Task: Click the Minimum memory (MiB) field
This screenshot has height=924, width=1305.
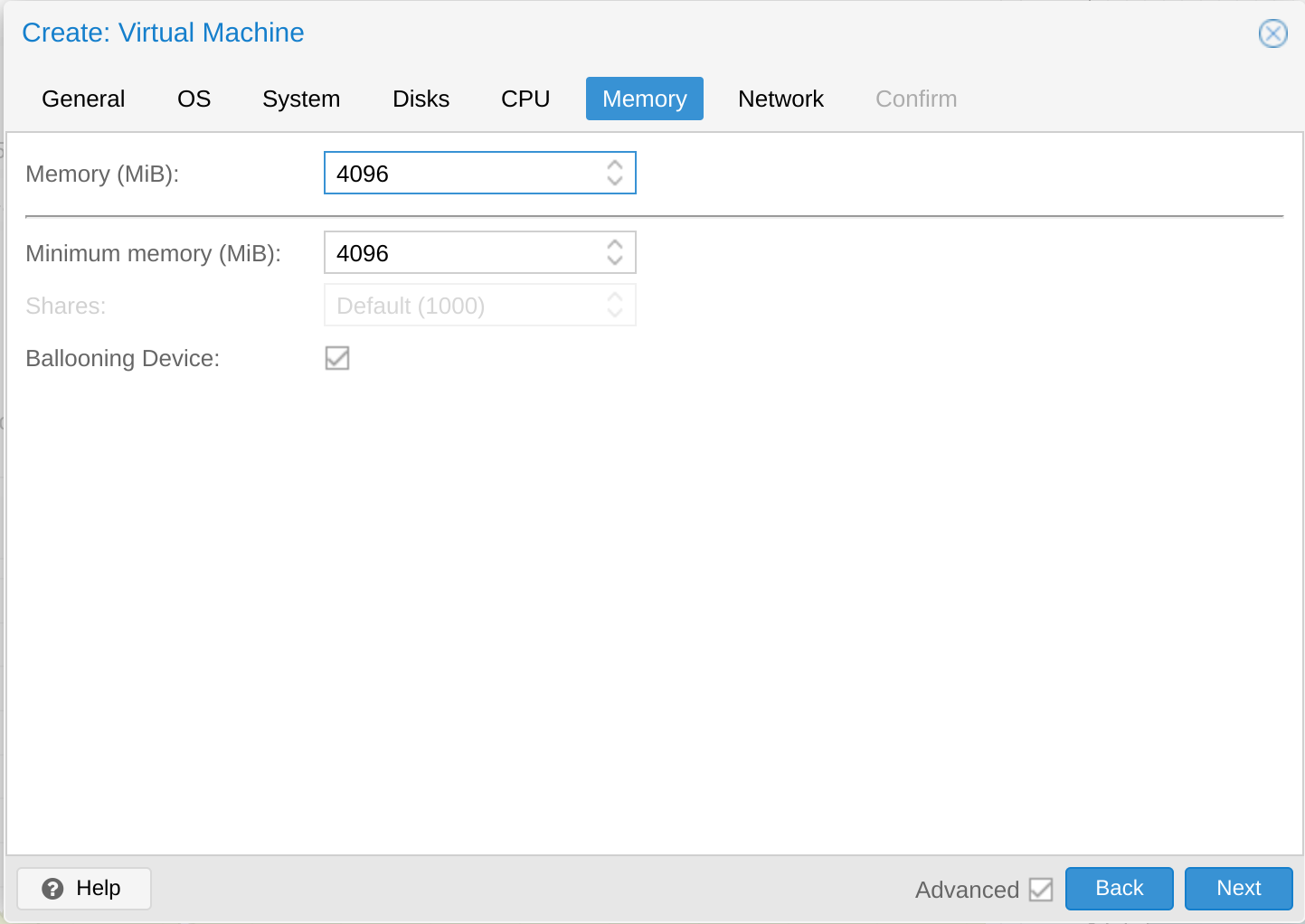Action: pyautogui.click(x=461, y=253)
